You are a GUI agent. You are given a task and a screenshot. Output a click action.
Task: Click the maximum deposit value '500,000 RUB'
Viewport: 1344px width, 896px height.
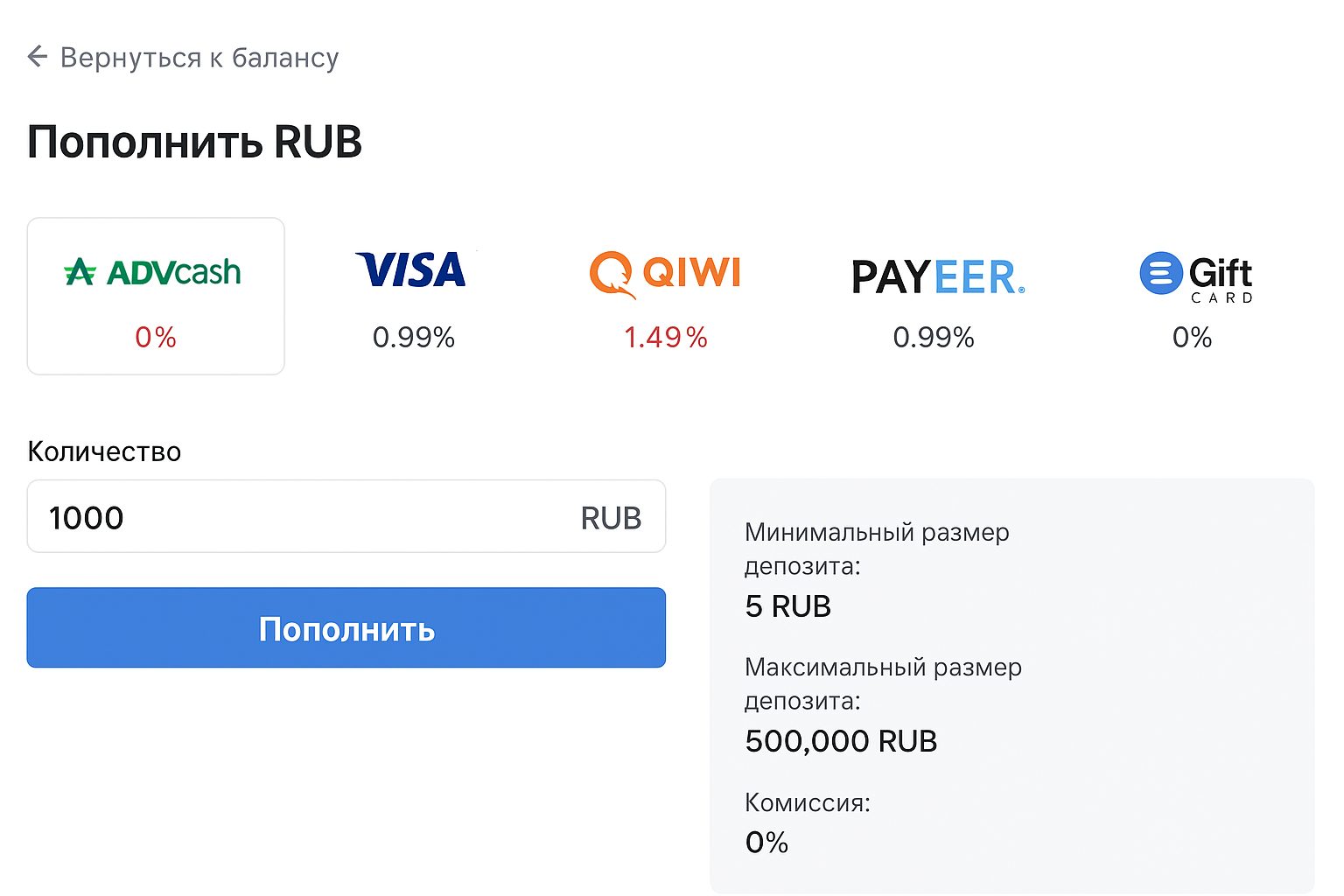pyautogui.click(x=841, y=741)
